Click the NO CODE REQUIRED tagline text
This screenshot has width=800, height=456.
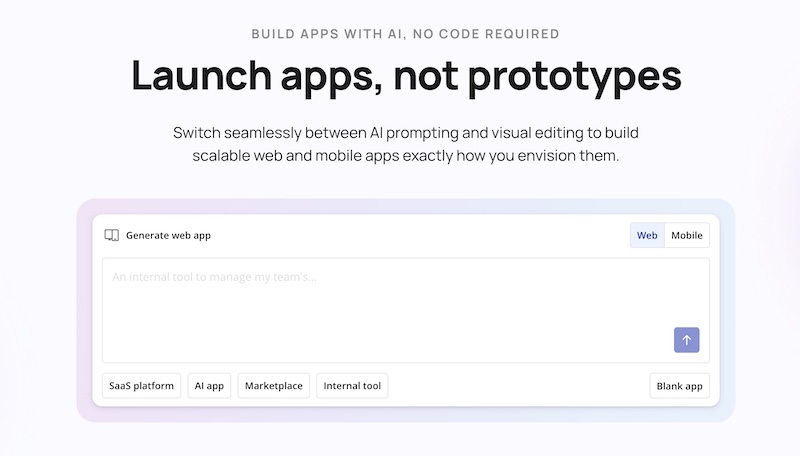click(486, 34)
